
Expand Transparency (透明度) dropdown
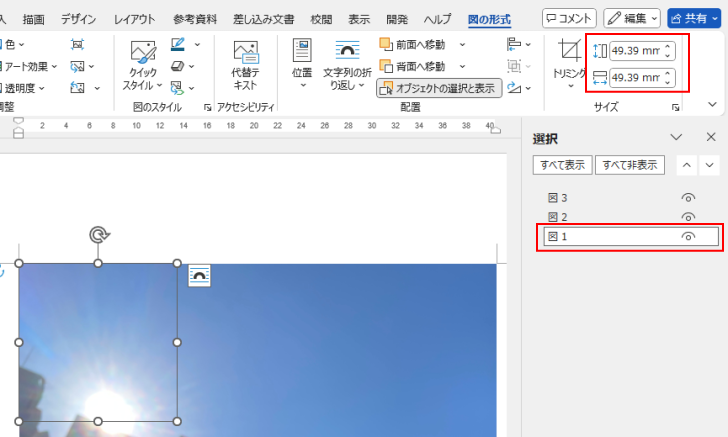pyautogui.click(x=41, y=88)
